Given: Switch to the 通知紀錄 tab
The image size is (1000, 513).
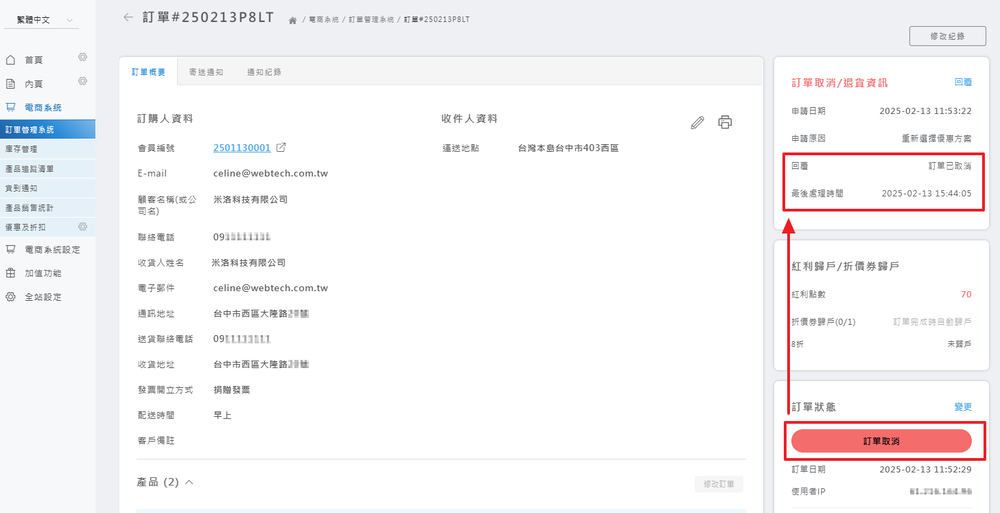Looking at the screenshot, I should [264, 73].
